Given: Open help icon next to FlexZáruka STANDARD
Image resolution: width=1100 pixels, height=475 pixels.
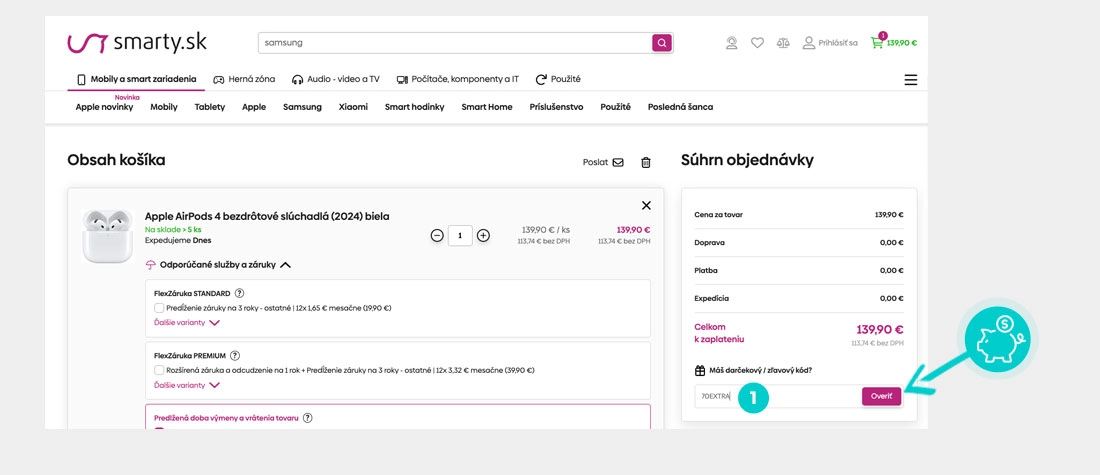Looking at the screenshot, I should (x=239, y=293).
